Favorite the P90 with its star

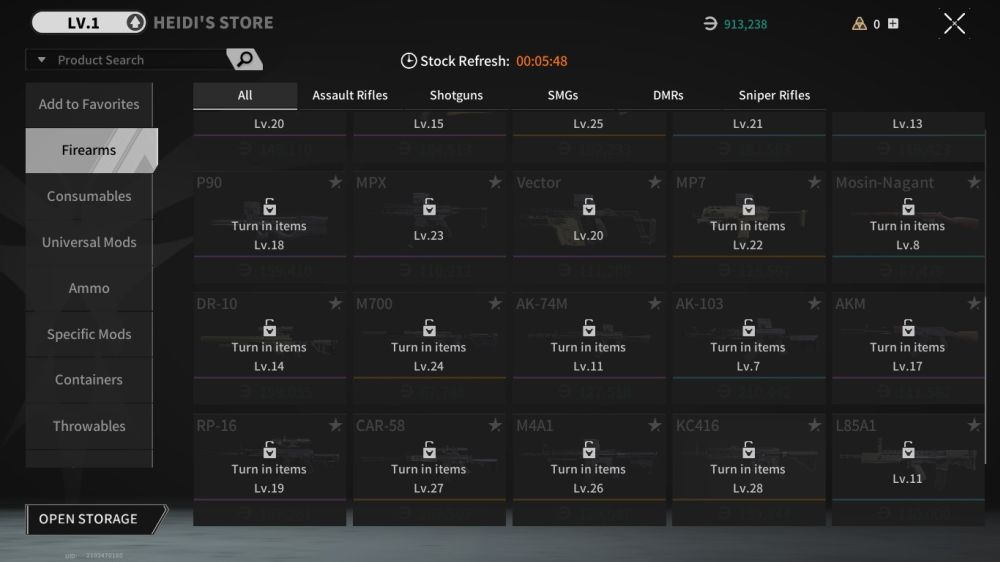[335, 182]
